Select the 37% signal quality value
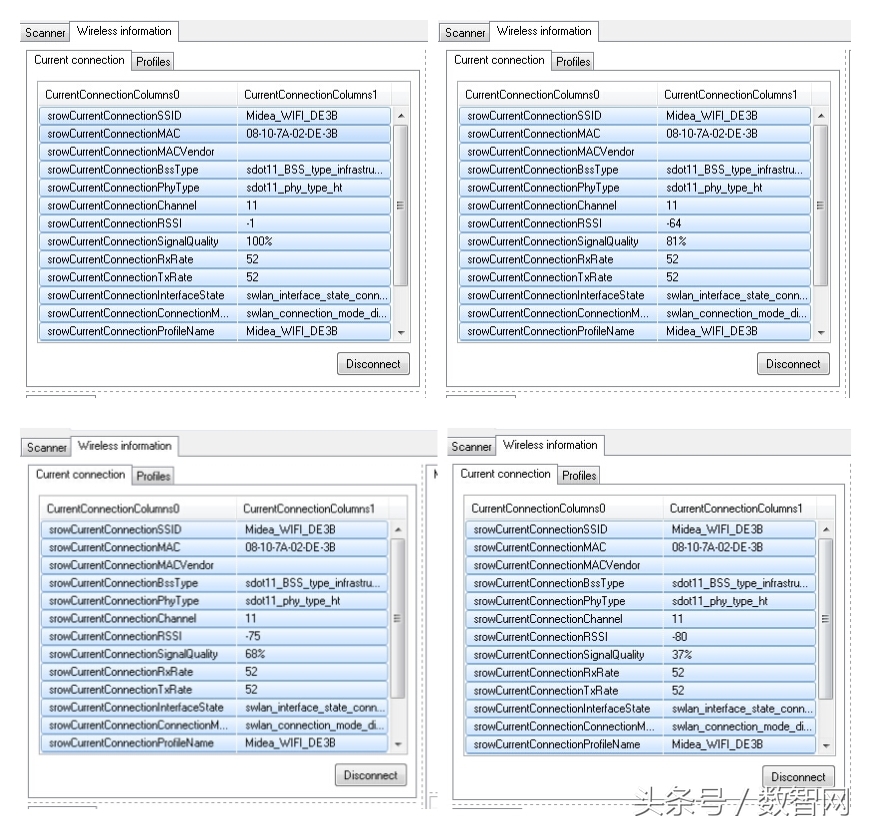This screenshot has width=871, height=829. click(682, 655)
